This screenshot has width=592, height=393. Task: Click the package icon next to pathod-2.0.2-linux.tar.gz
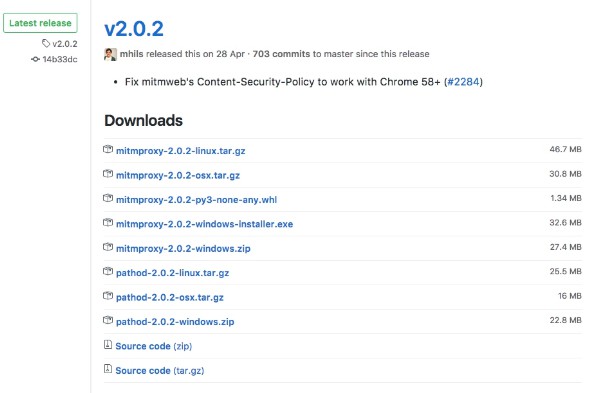(108, 271)
